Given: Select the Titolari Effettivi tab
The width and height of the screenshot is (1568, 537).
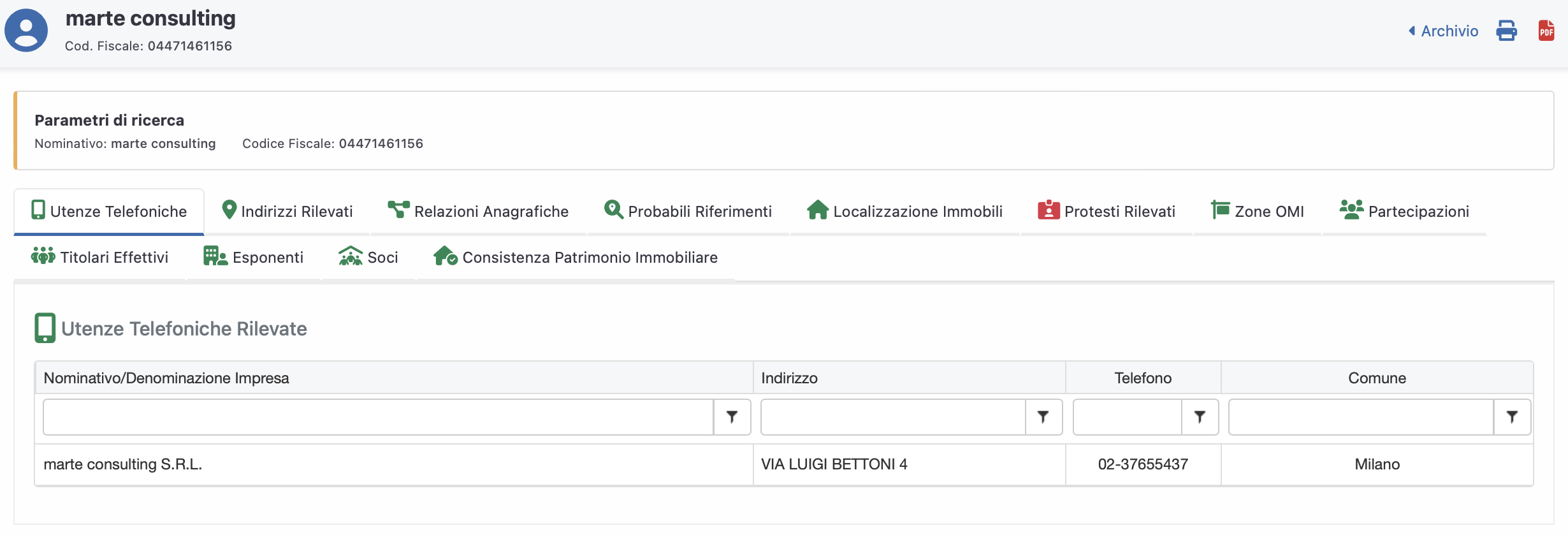Looking at the screenshot, I should click(100, 257).
